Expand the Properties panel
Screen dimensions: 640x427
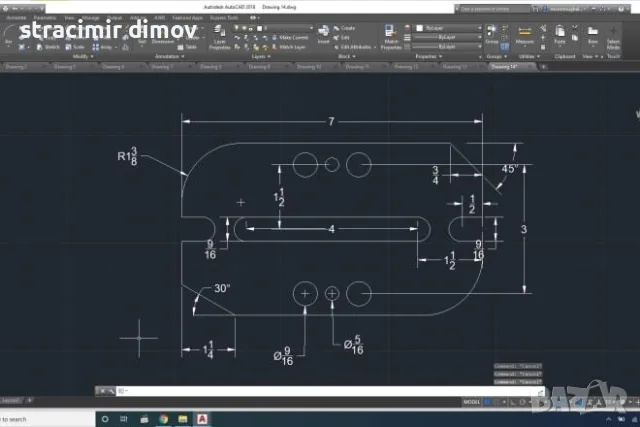pyautogui.click(x=429, y=56)
